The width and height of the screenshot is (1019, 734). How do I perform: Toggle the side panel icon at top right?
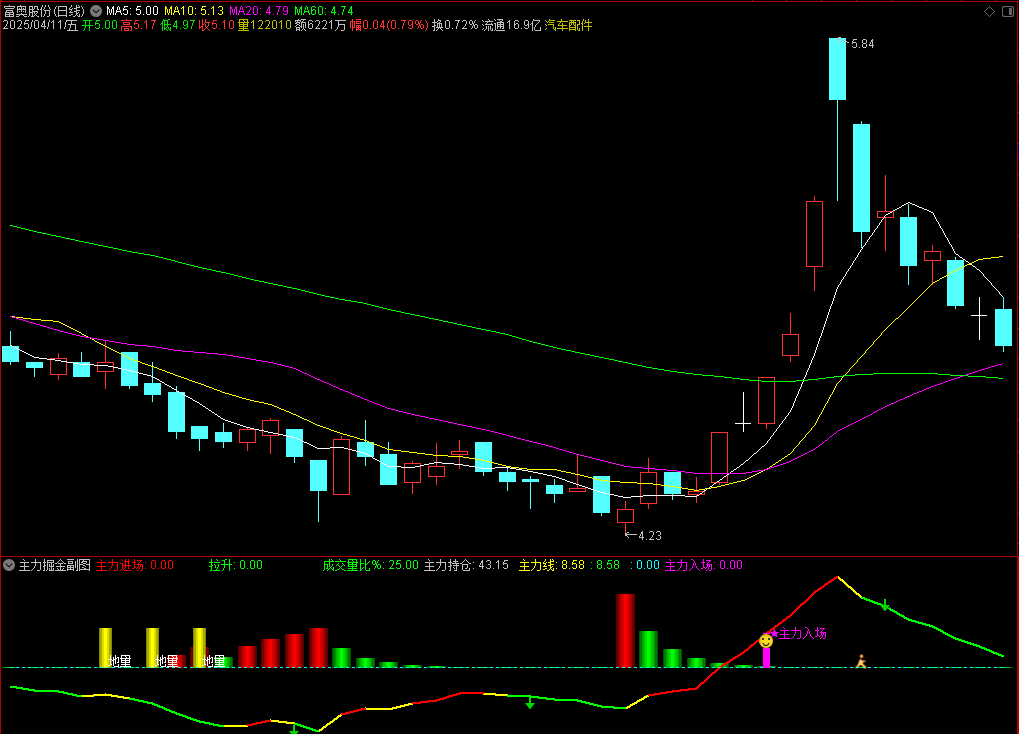(1008, 11)
